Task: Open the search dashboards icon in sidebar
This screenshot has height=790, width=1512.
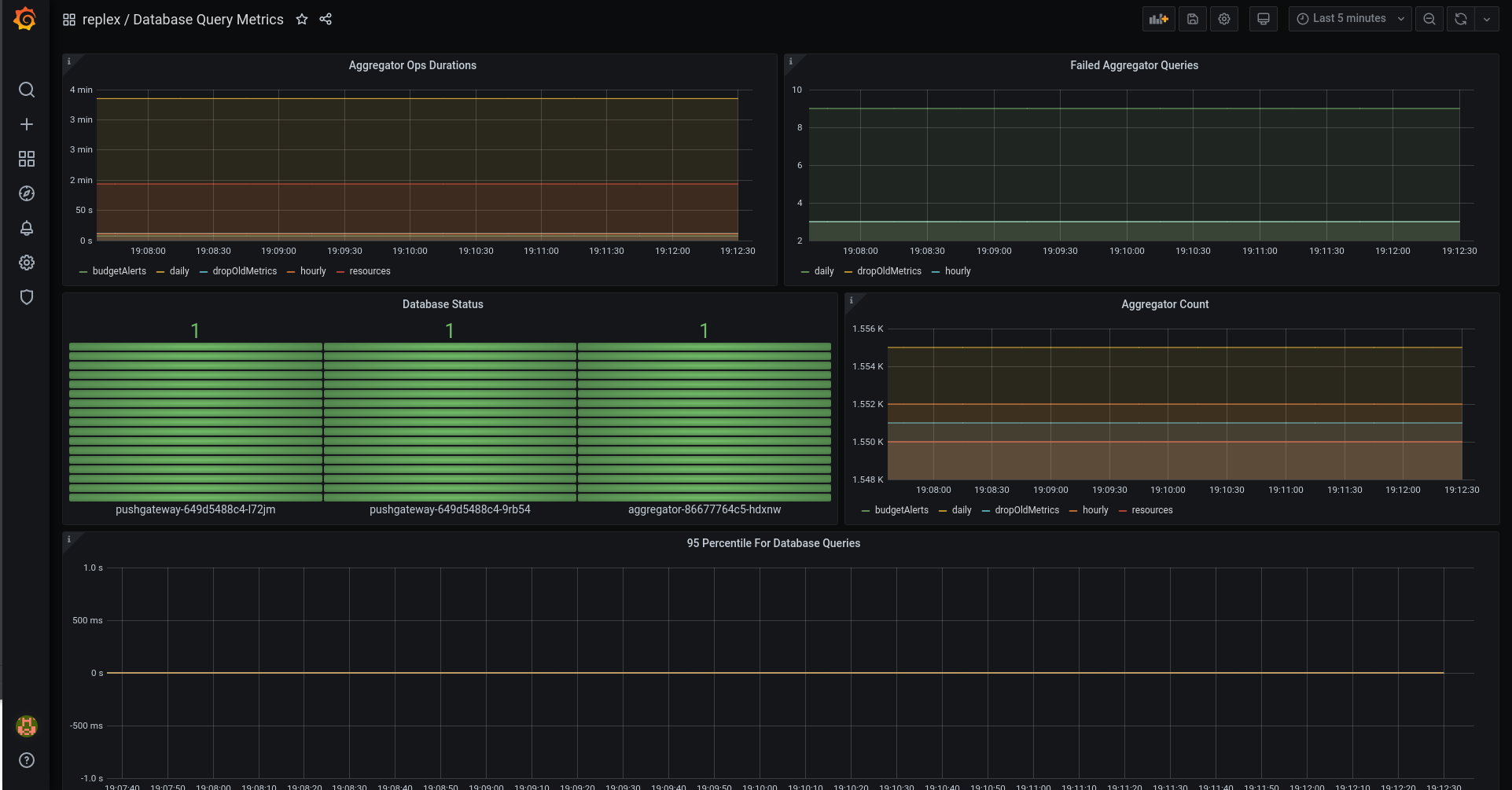Action: tap(26, 90)
